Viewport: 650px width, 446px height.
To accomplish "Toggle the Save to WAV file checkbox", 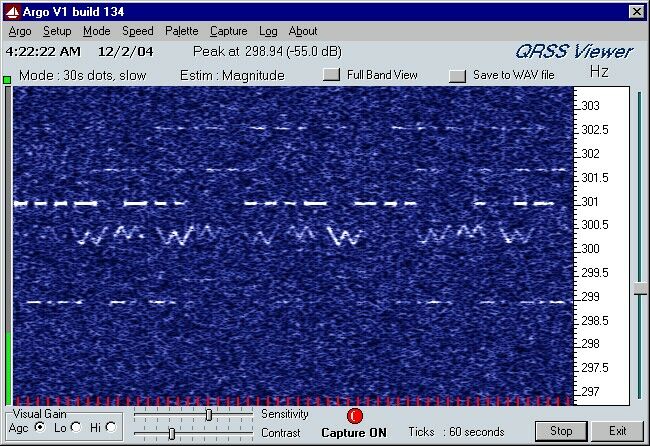I will tap(457, 75).
